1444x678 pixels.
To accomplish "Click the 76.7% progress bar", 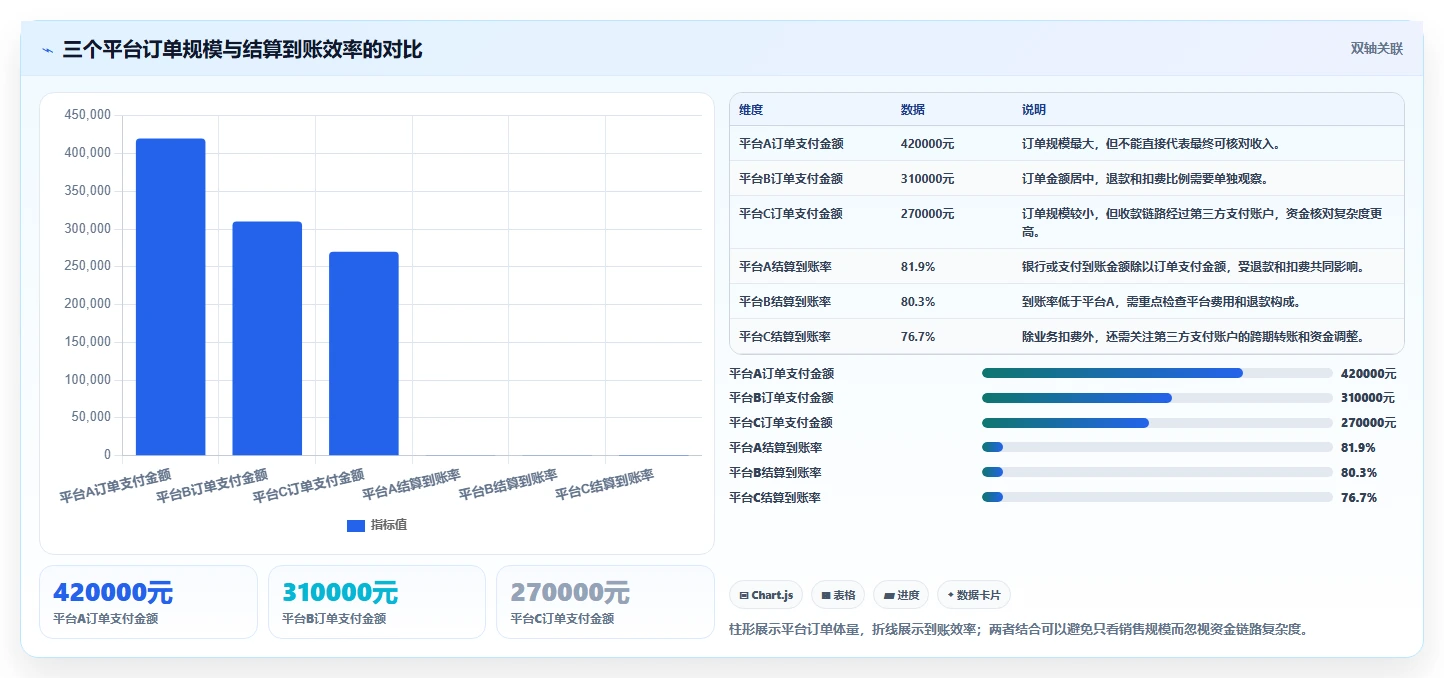I will click(x=1157, y=497).
